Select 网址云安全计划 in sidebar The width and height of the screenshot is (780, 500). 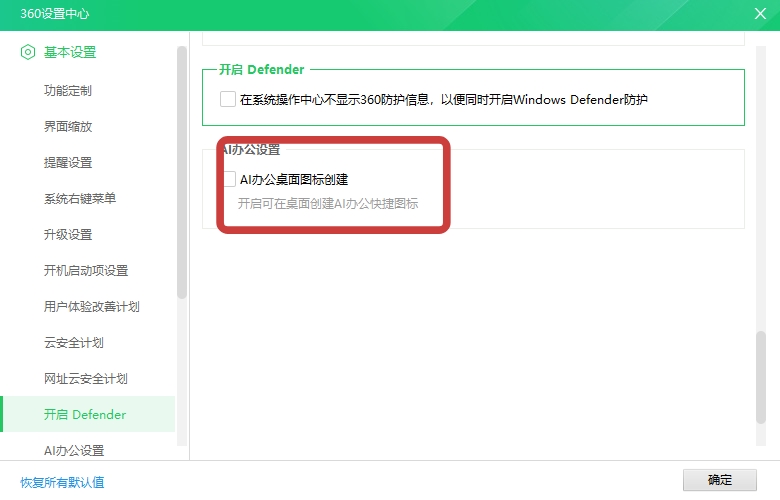(x=86, y=379)
